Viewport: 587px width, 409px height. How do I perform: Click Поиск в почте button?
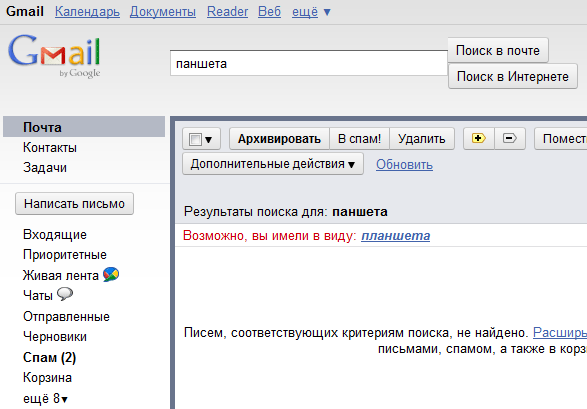point(498,50)
